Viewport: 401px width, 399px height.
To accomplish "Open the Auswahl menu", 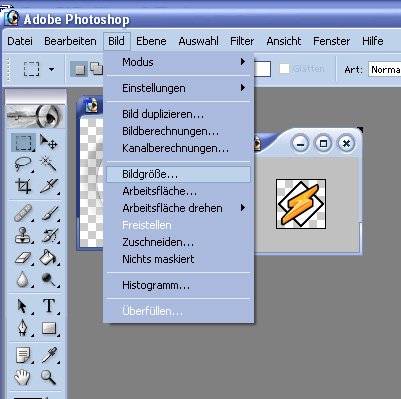I will click(x=198, y=41).
